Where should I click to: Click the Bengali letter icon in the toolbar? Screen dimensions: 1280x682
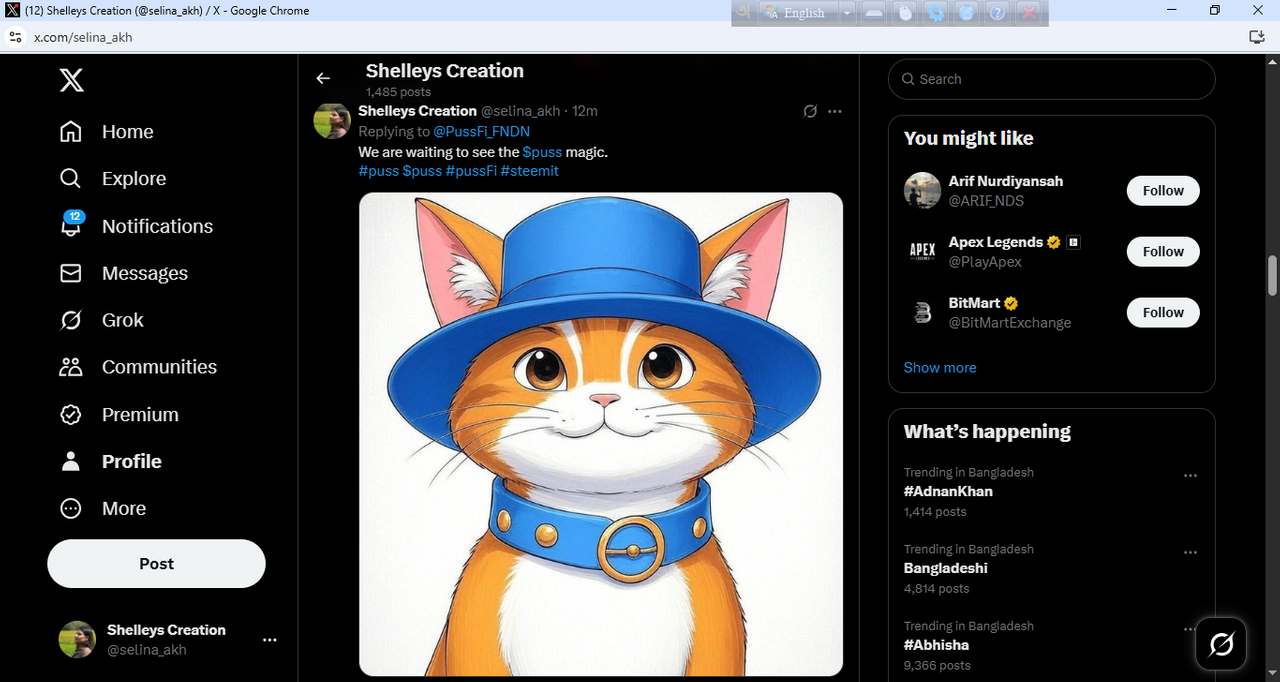[x=744, y=13]
